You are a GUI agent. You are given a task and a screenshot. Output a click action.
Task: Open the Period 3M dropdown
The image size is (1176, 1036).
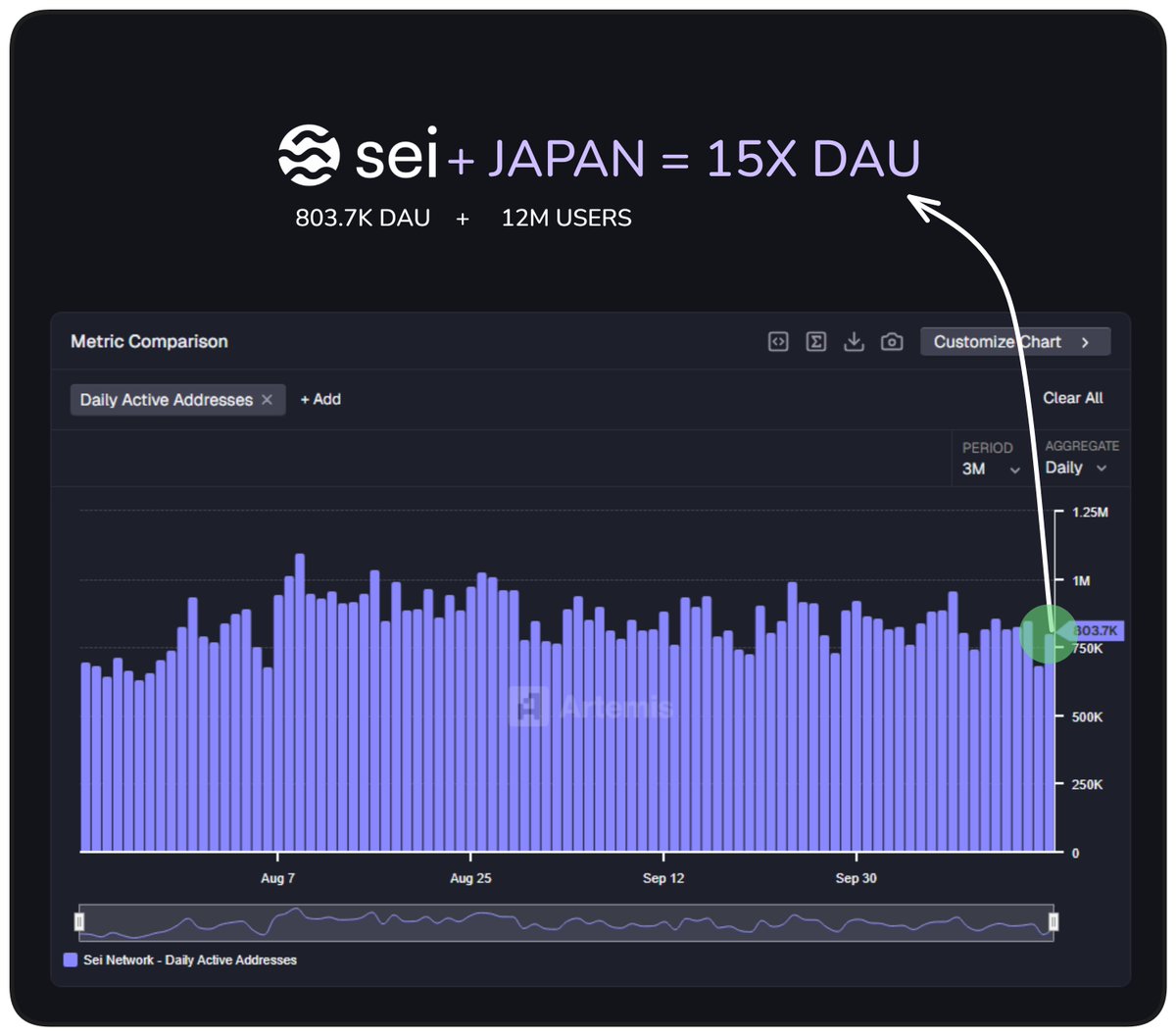[990, 469]
